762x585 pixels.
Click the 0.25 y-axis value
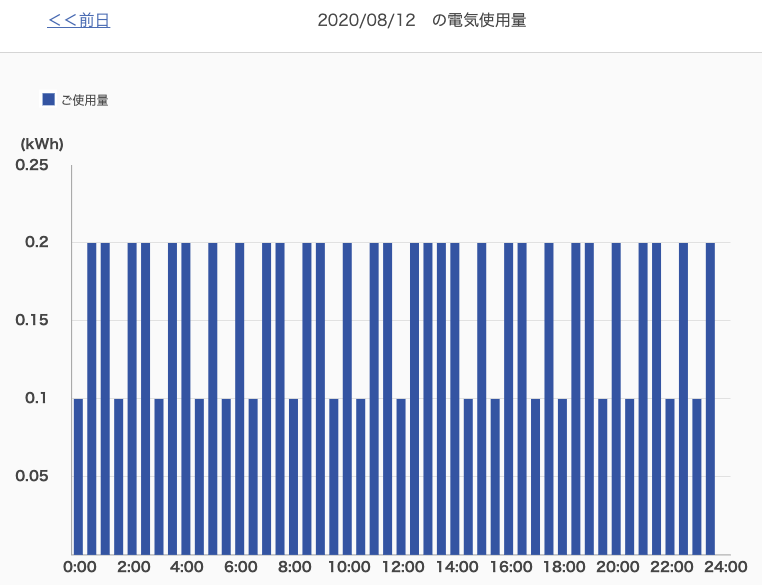point(32,165)
